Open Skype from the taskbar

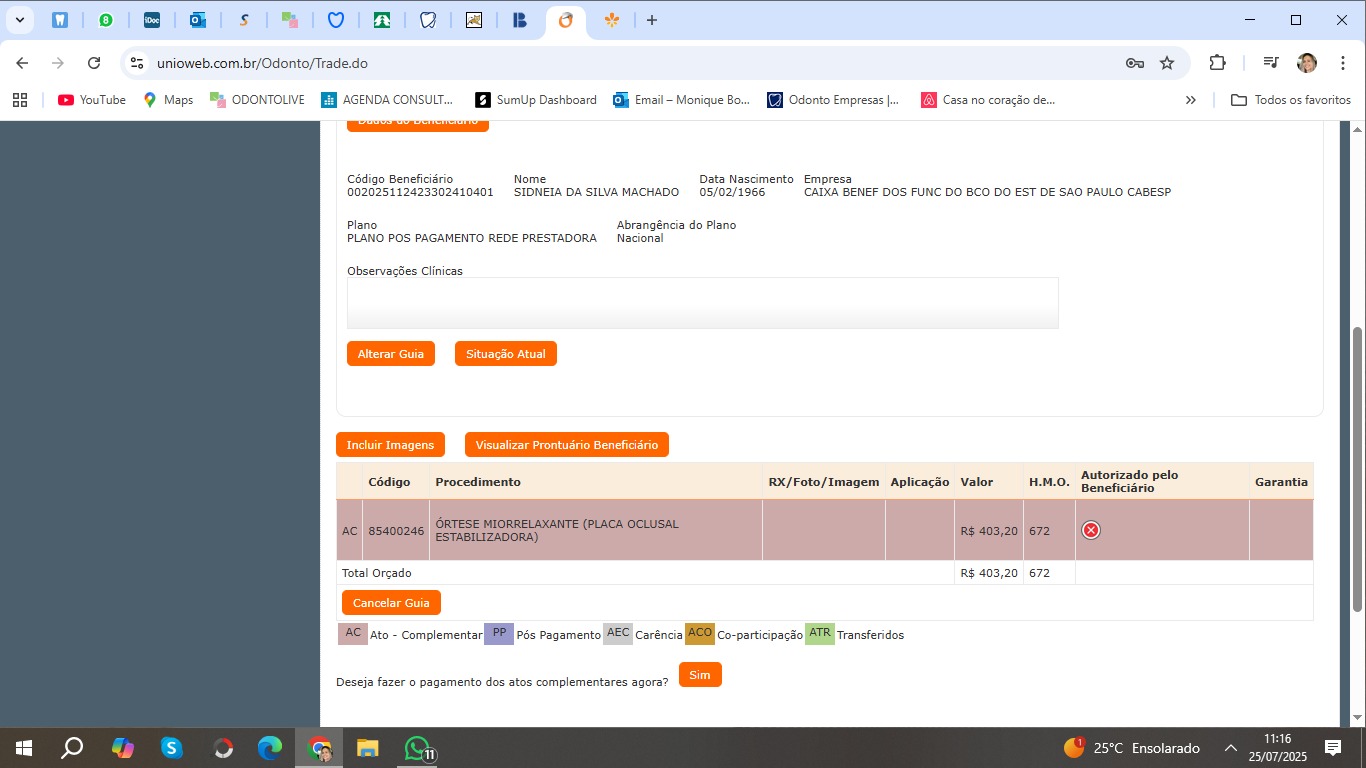pos(172,748)
